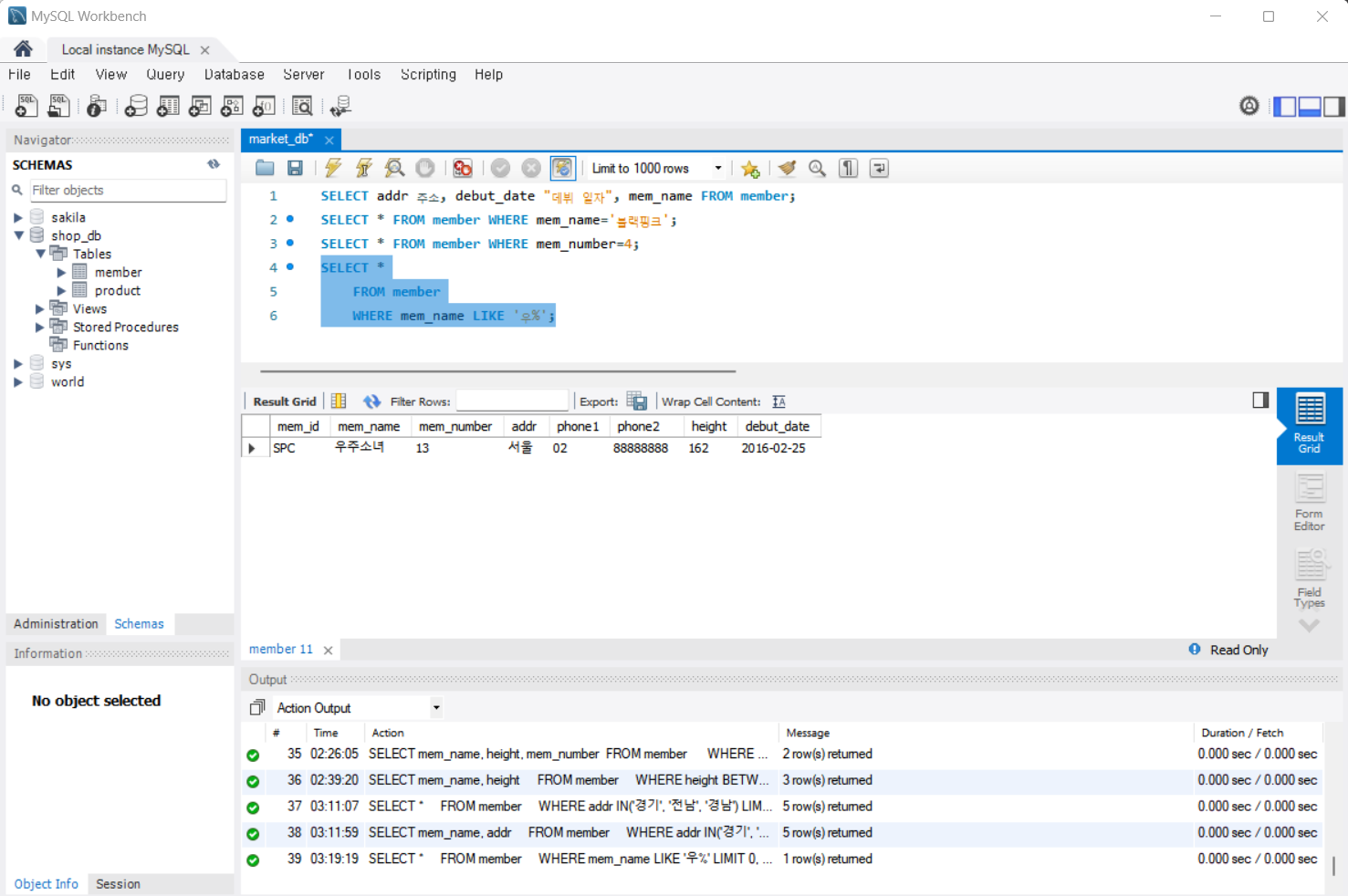Toggle the right sidebar panel visibility

click(x=1334, y=107)
